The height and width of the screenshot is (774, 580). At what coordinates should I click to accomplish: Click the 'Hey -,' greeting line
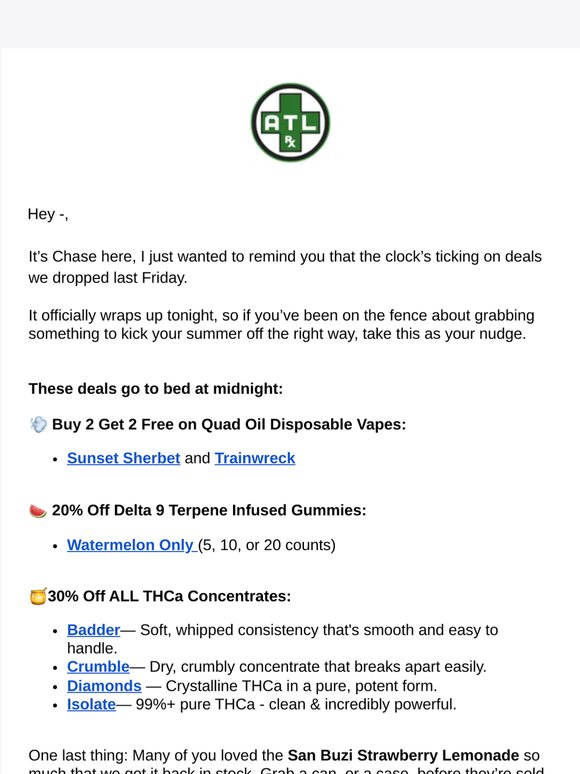coord(48,214)
